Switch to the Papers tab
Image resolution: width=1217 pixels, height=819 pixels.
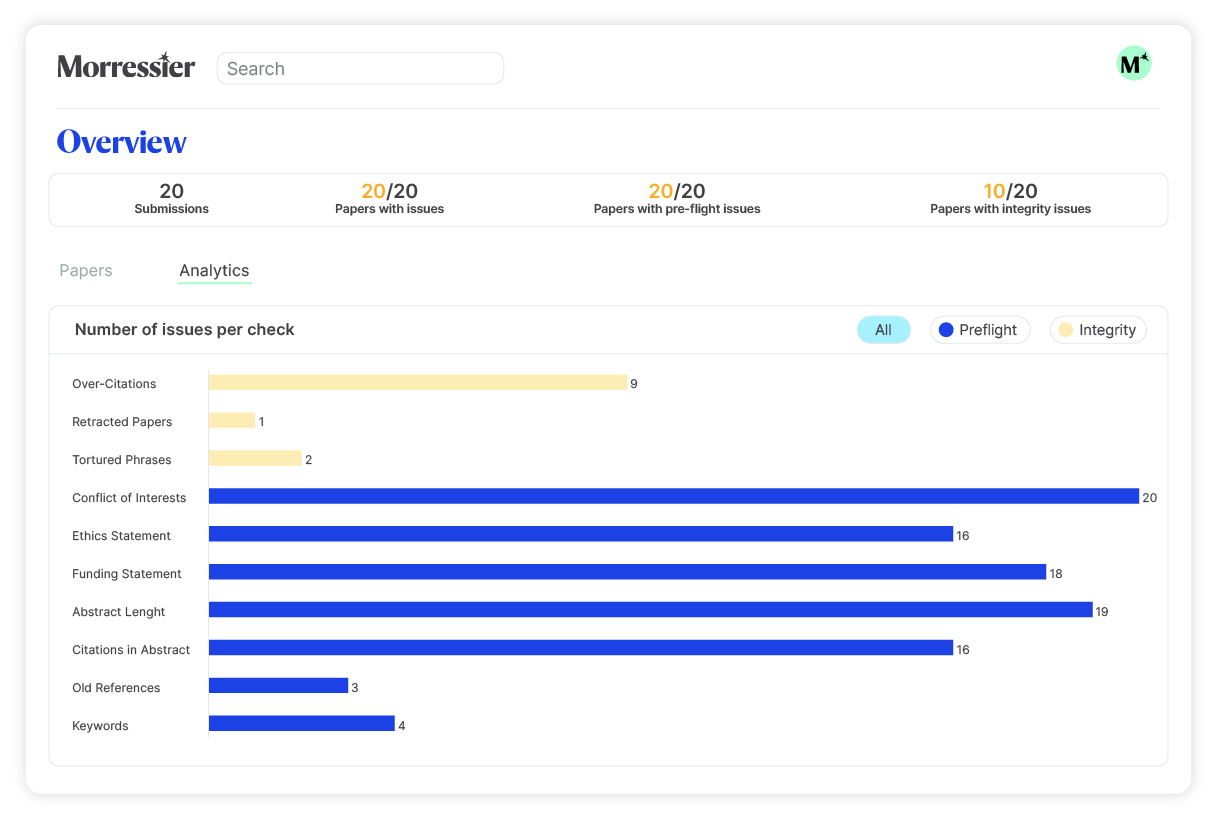coord(86,270)
